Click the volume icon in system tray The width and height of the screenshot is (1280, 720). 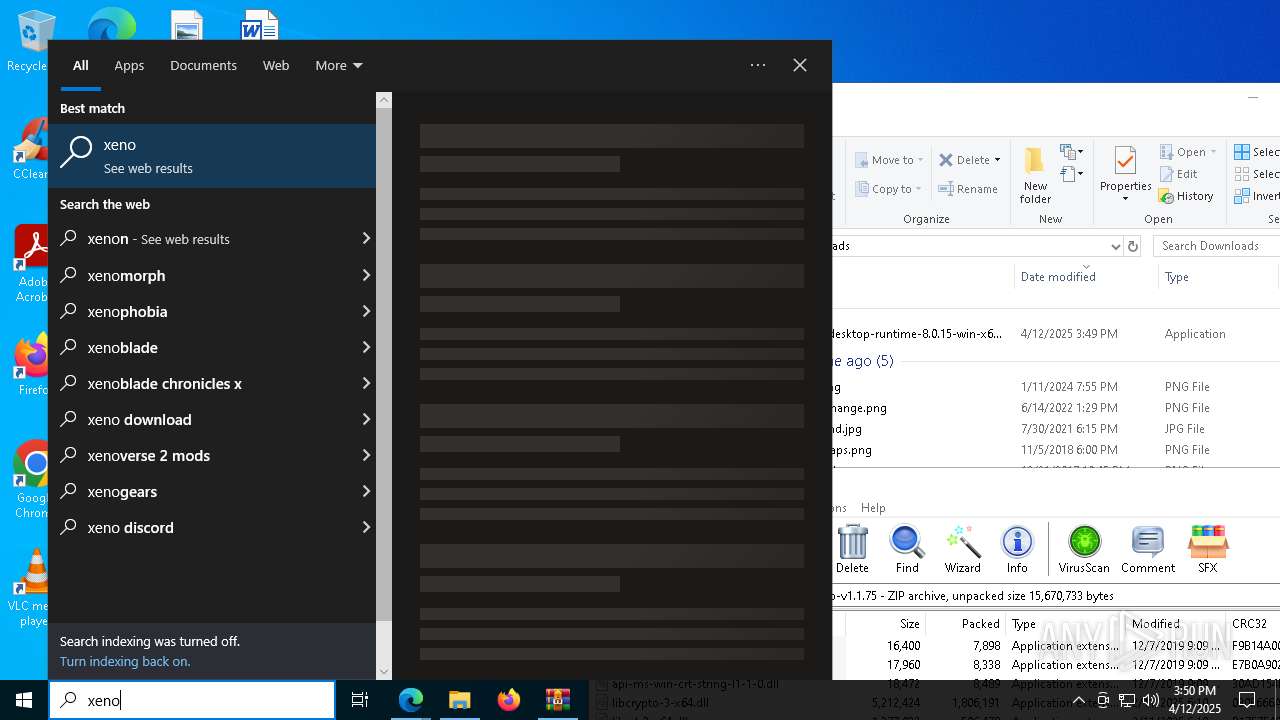tap(1151, 700)
